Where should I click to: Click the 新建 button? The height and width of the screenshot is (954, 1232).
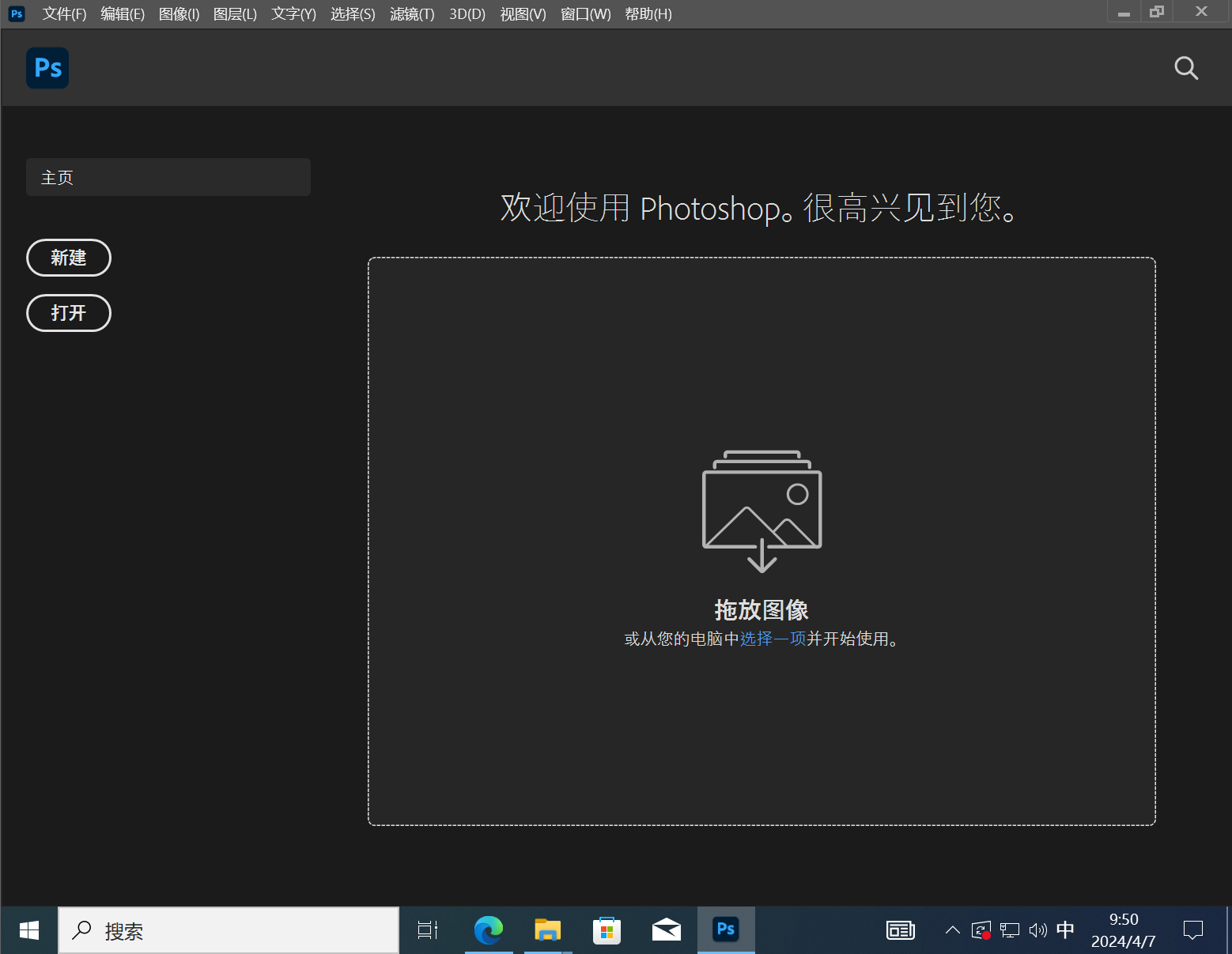[x=69, y=258]
